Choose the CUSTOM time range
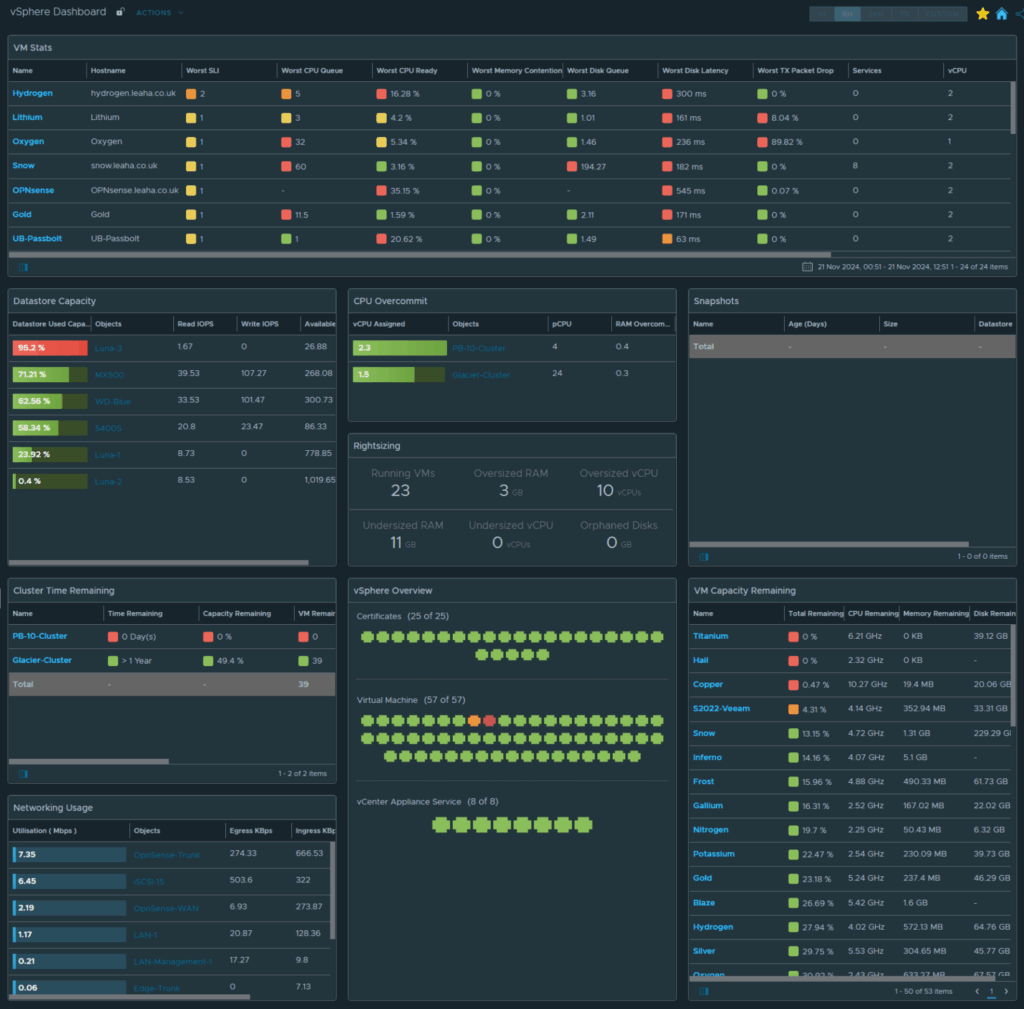 [x=942, y=14]
